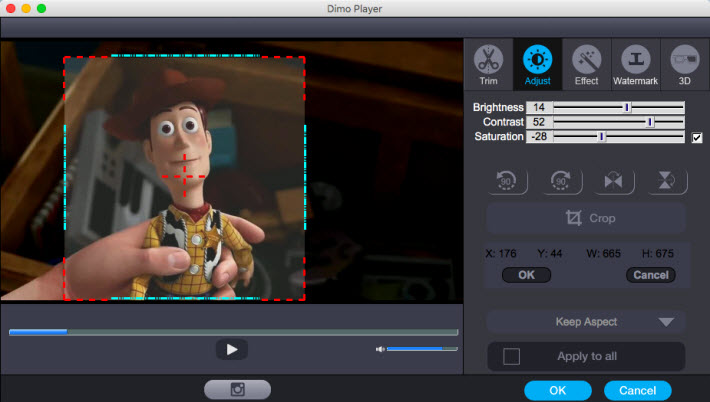Cancel the crop dimensions
This screenshot has width=710, height=402.
[x=650, y=275]
